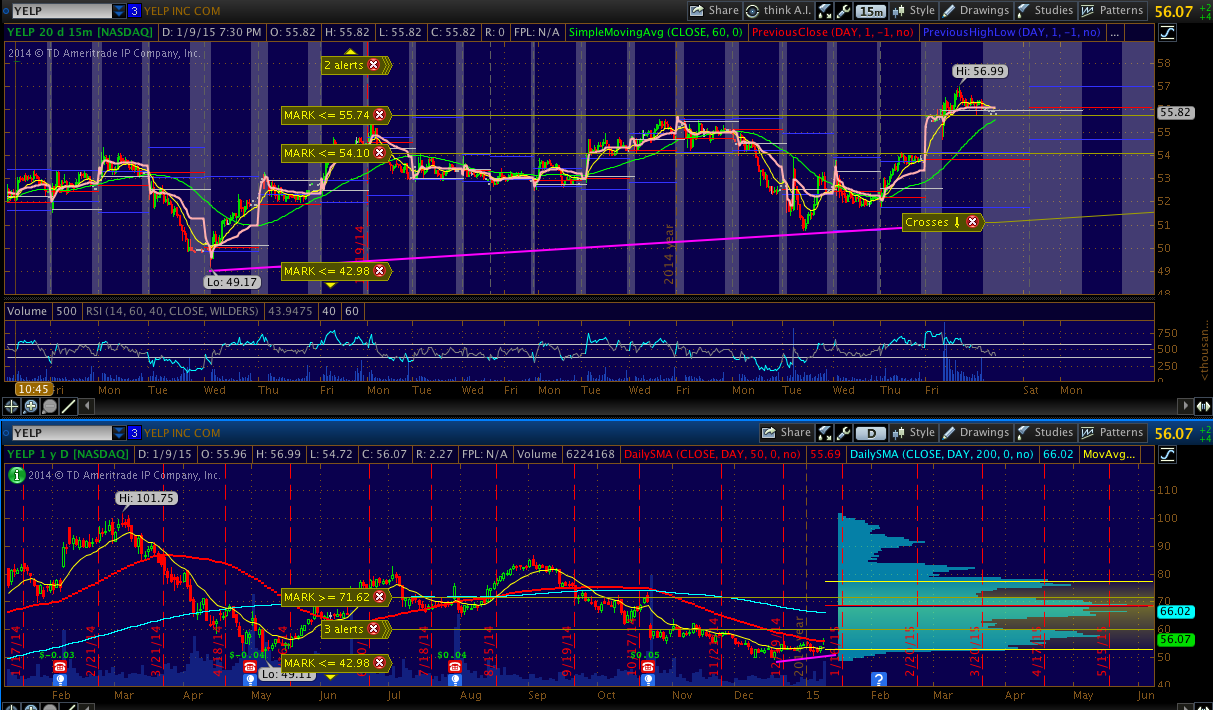Click the green info icon on lower chart
This screenshot has height=710, width=1213.
coord(15,475)
